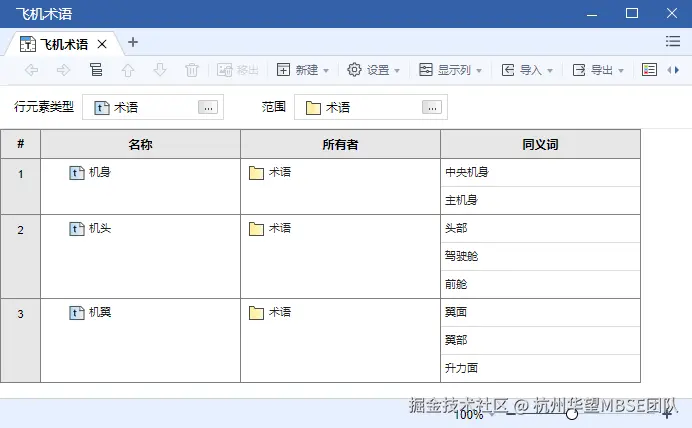Select synonym 中央机身
Image resolution: width=692 pixels, height=428 pixels.
(467, 172)
